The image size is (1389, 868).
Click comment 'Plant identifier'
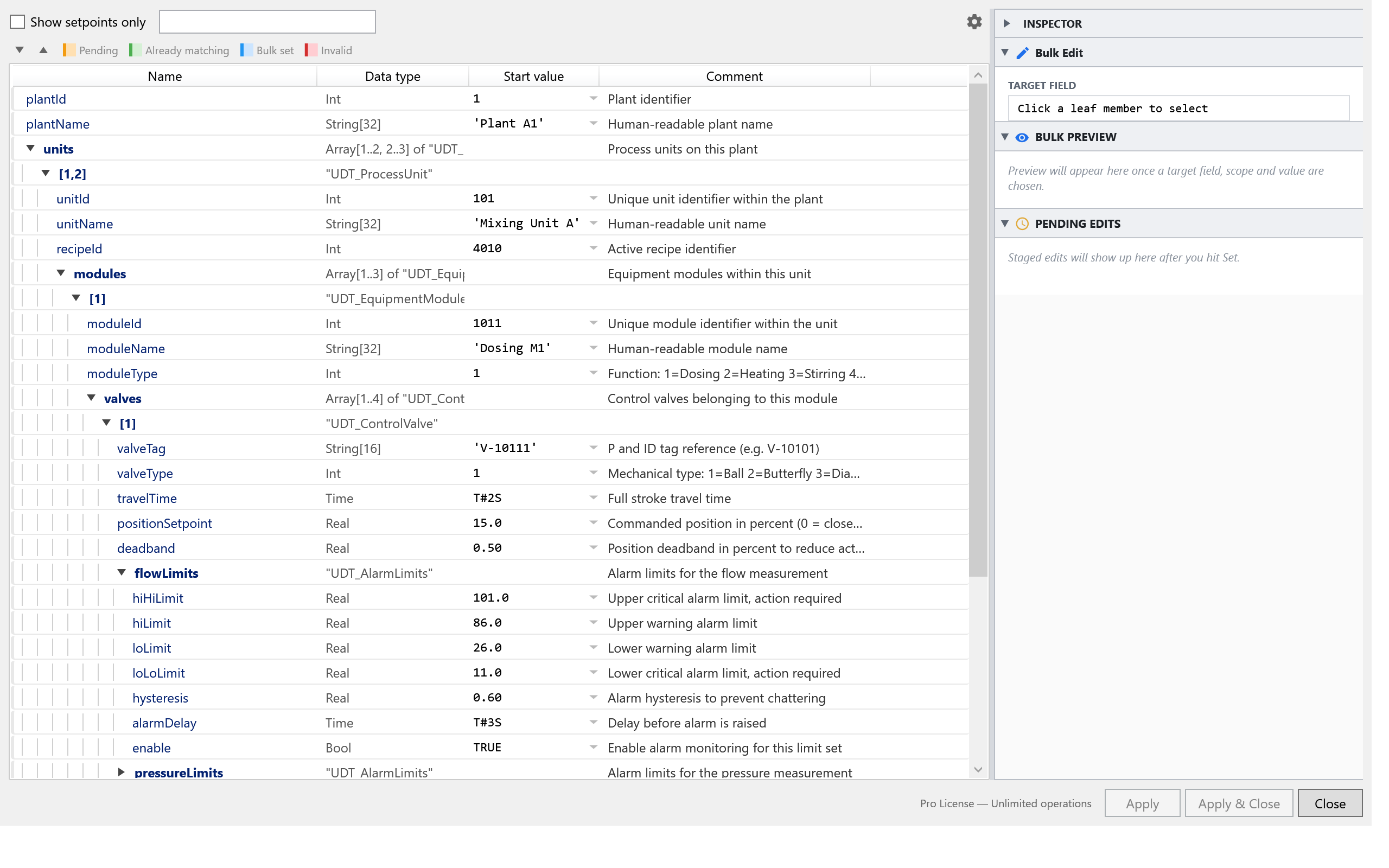click(x=649, y=99)
